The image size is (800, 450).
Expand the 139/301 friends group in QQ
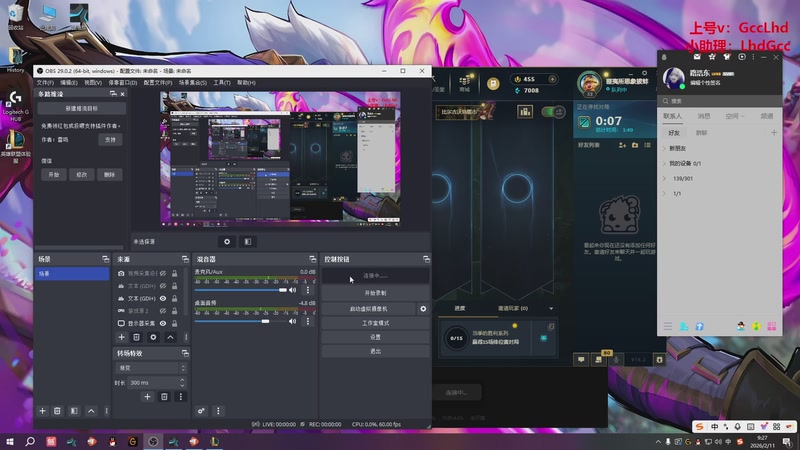pyautogui.click(x=664, y=179)
